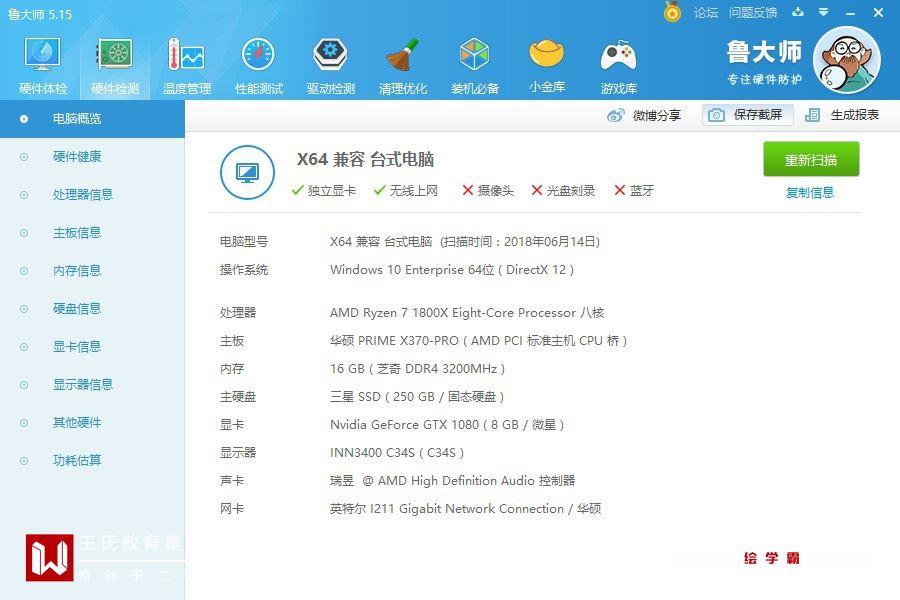Image resolution: width=900 pixels, height=600 pixels.
Task: Open 功耗估算 sidebar entry
Action: click(x=76, y=460)
